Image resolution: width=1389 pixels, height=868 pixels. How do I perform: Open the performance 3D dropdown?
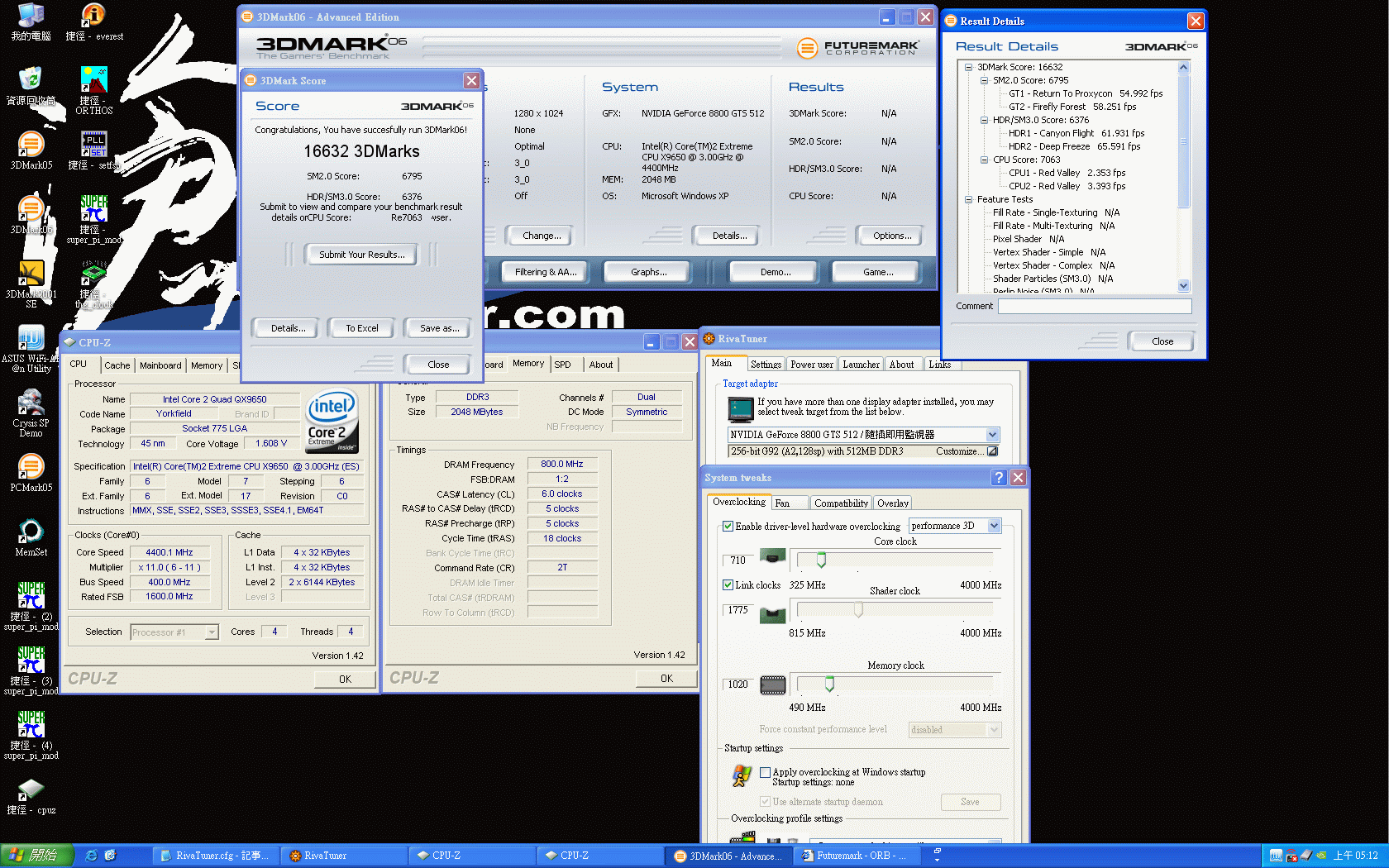click(x=995, y=526)
